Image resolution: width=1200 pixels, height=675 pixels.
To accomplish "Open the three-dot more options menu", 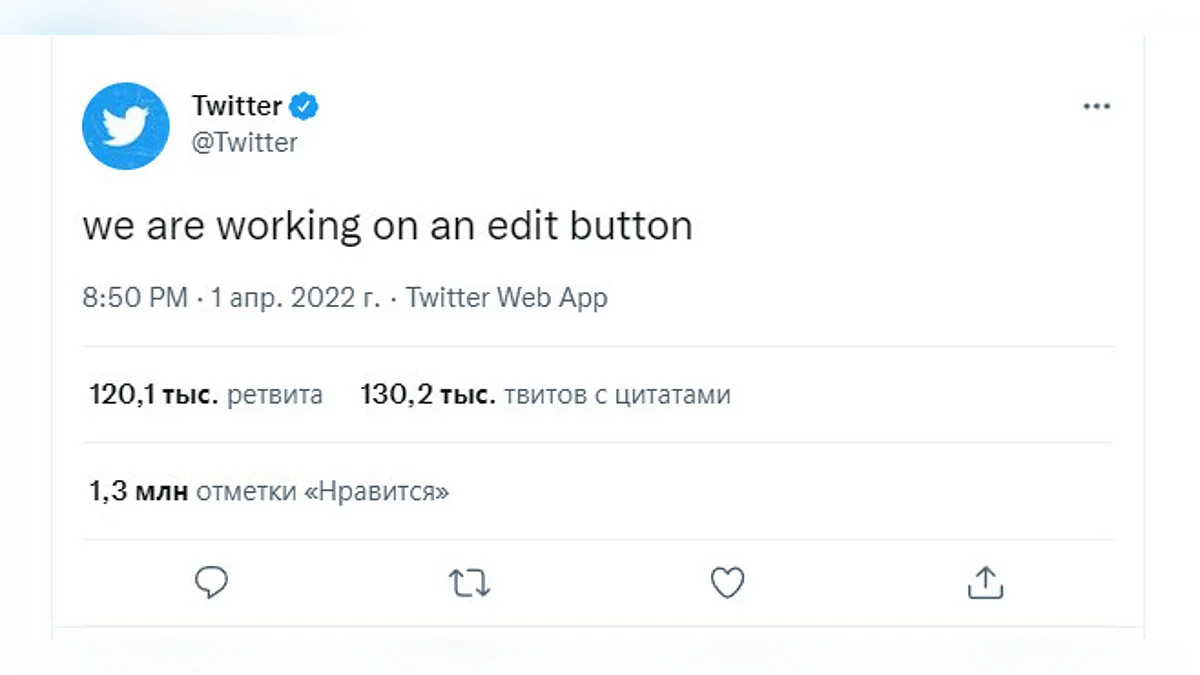I will [1097, 107].
